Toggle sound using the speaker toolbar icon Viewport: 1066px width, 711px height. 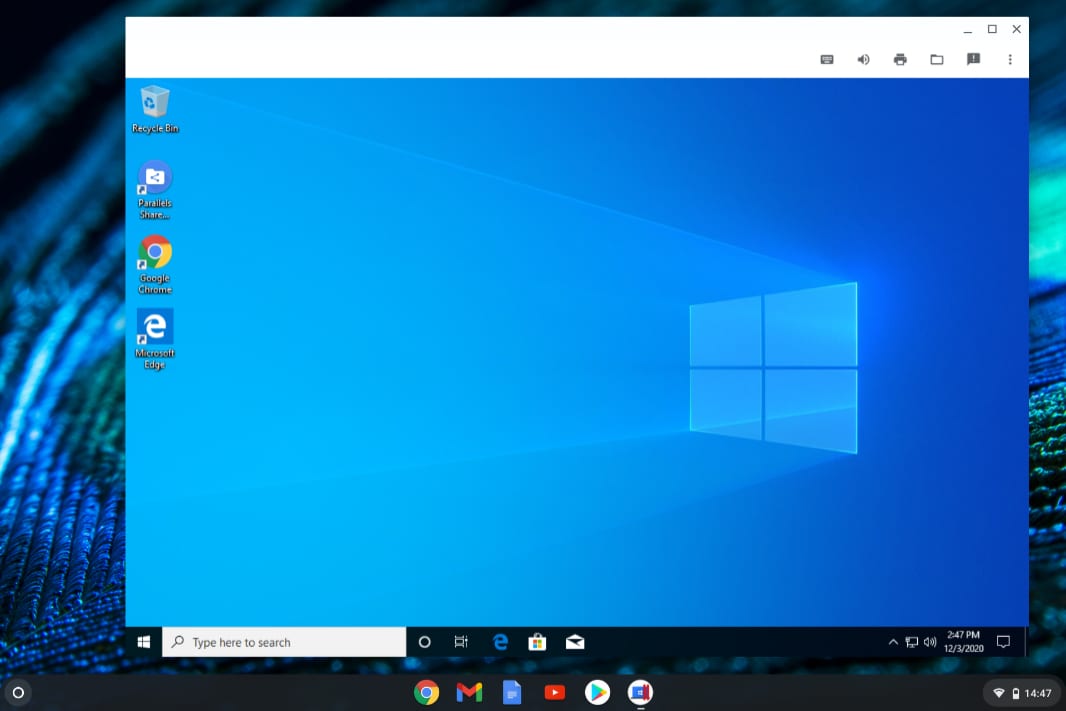point(864,60)
